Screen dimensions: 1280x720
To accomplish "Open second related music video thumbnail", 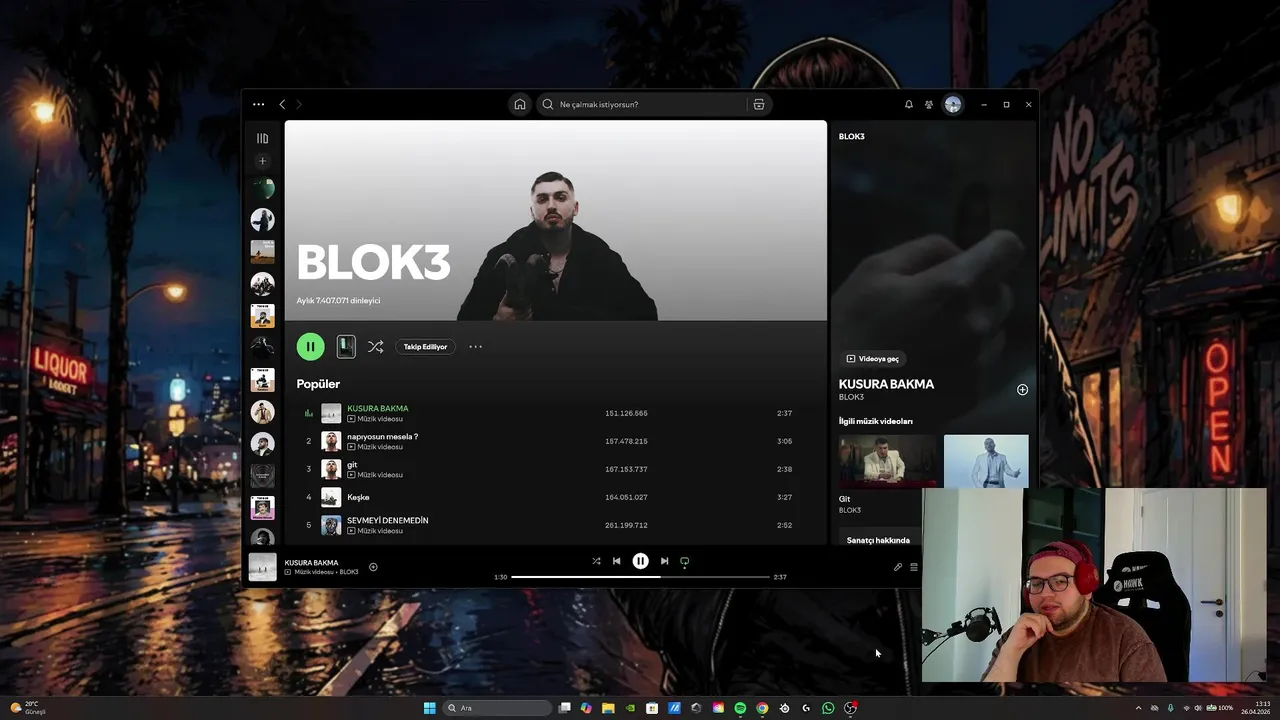I will point(986,461).
